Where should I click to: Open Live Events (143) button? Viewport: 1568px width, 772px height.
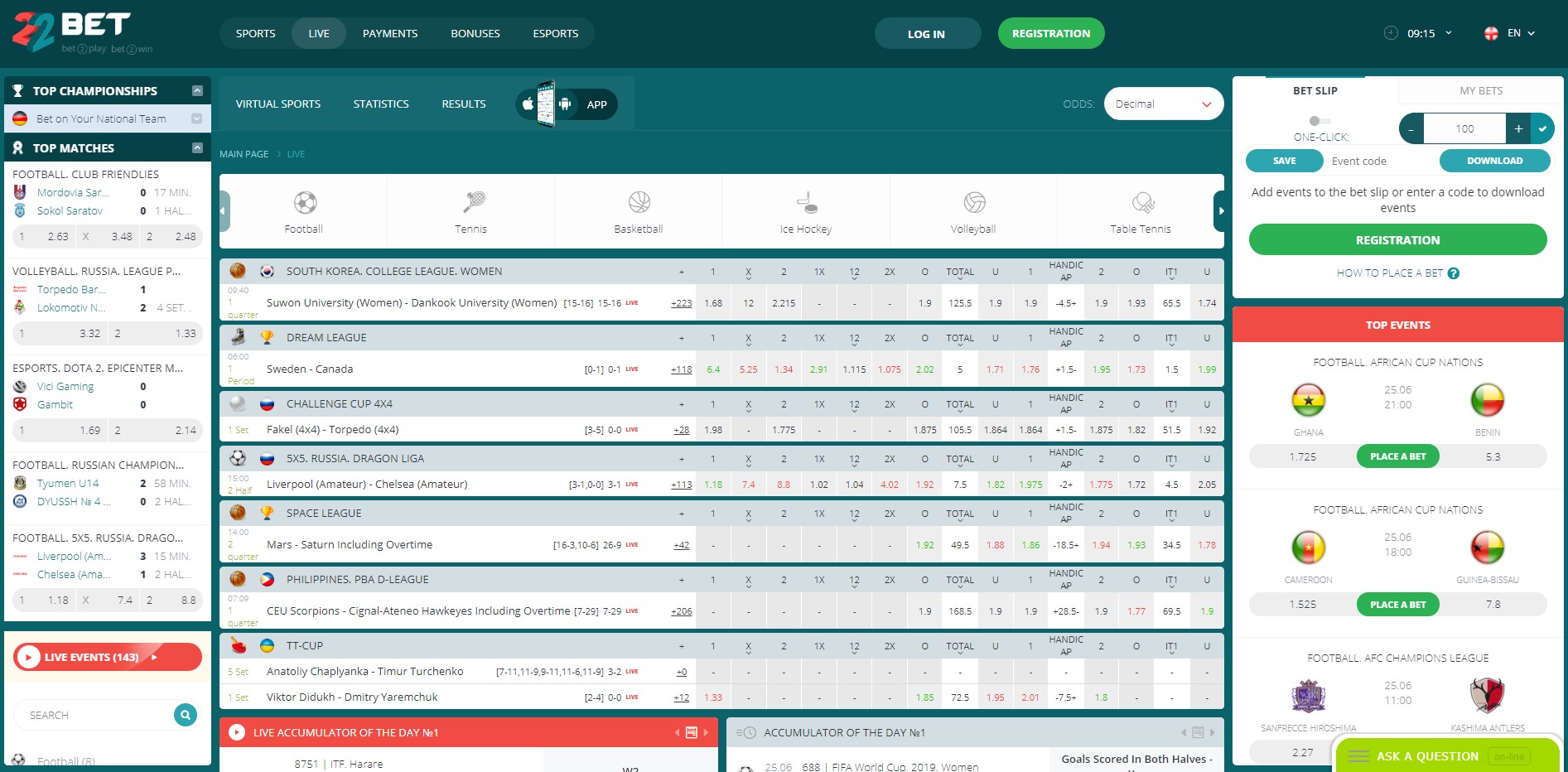108,657
